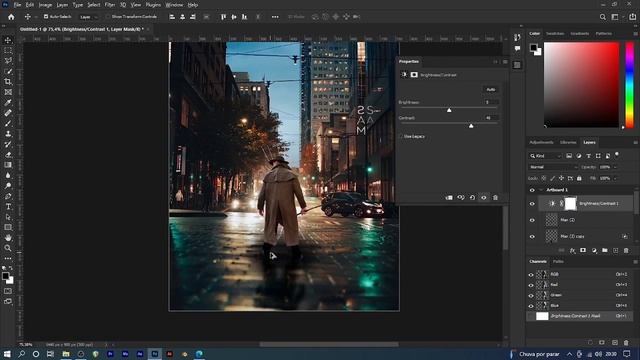
Task: Toggle visibility of the Green channel
Action: [x=531, y=296]
